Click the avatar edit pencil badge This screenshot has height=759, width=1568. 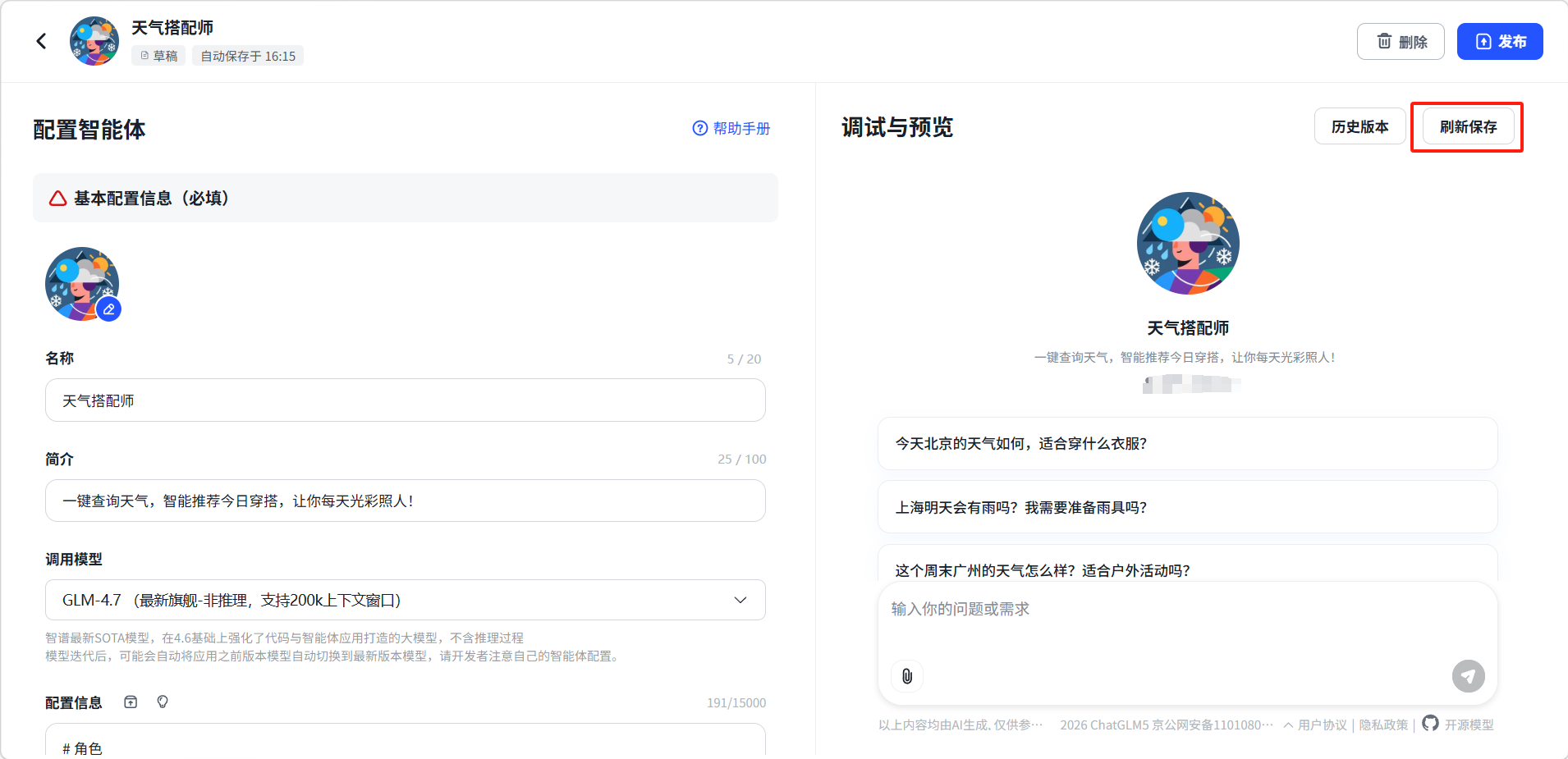108,309
